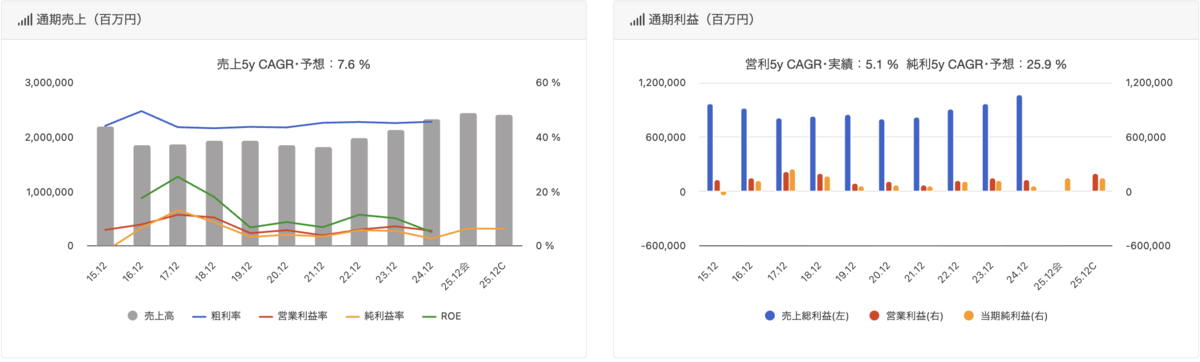Click the 2,000,000 label on sales chart axis

48,137
